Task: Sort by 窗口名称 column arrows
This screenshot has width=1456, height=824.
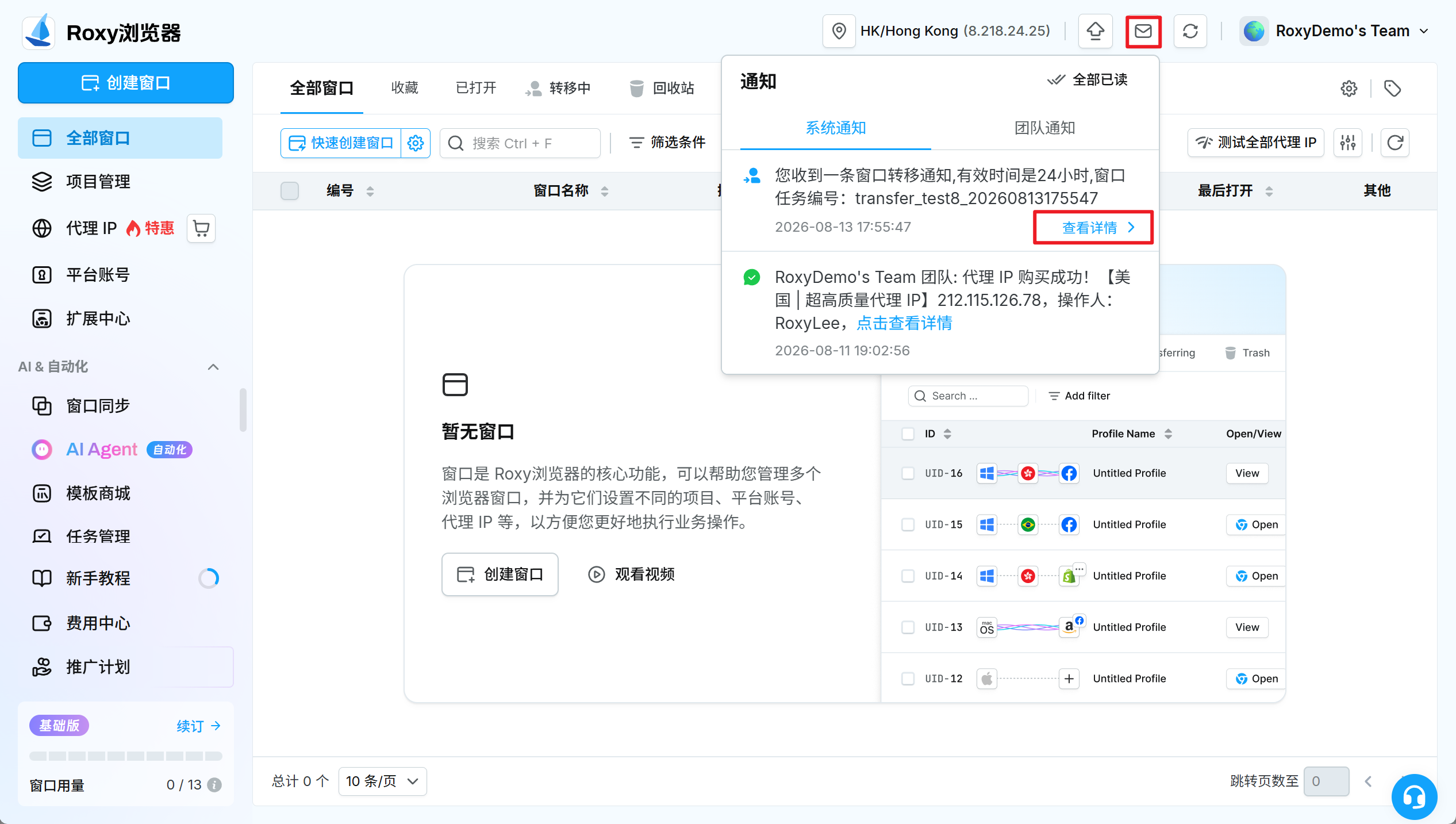Action: (605, 191)
